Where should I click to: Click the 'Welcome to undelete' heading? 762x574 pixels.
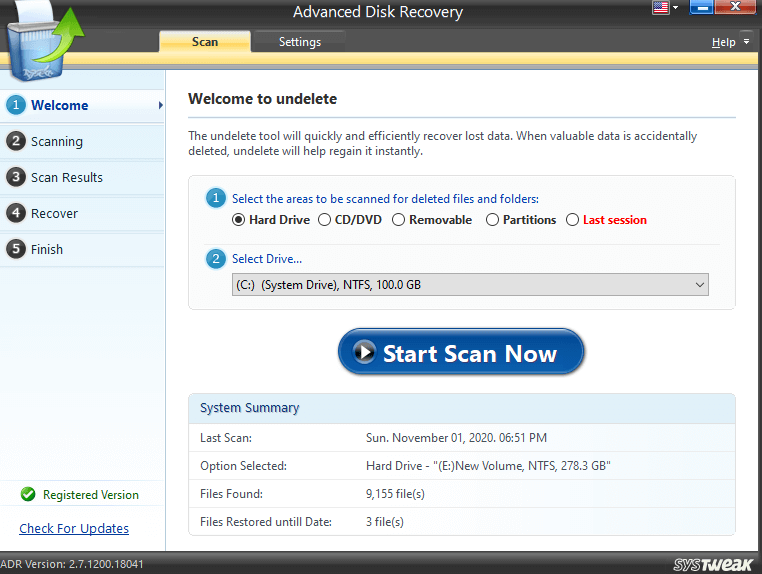pos(262,99)
